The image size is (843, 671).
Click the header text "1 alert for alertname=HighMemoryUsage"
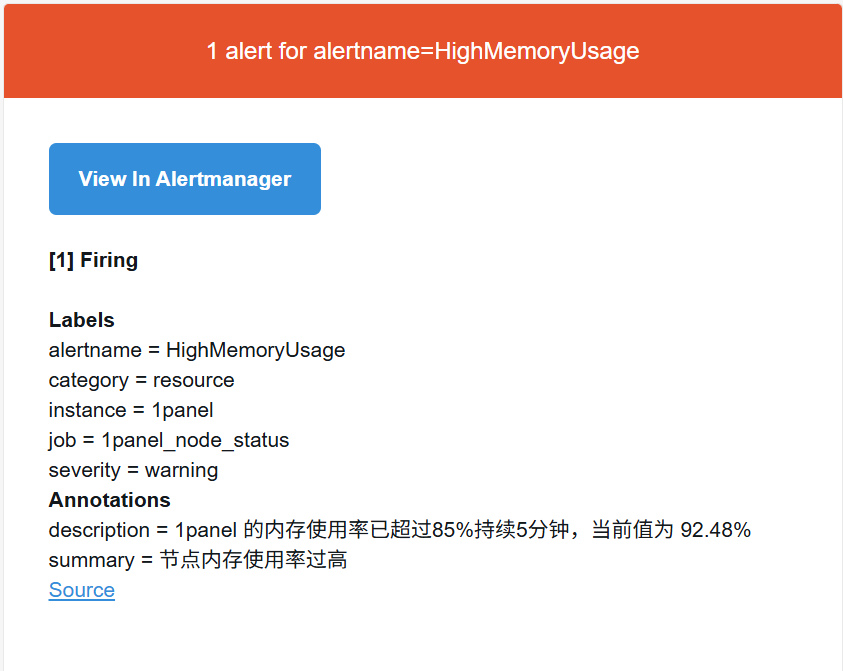tap(422, 51)
